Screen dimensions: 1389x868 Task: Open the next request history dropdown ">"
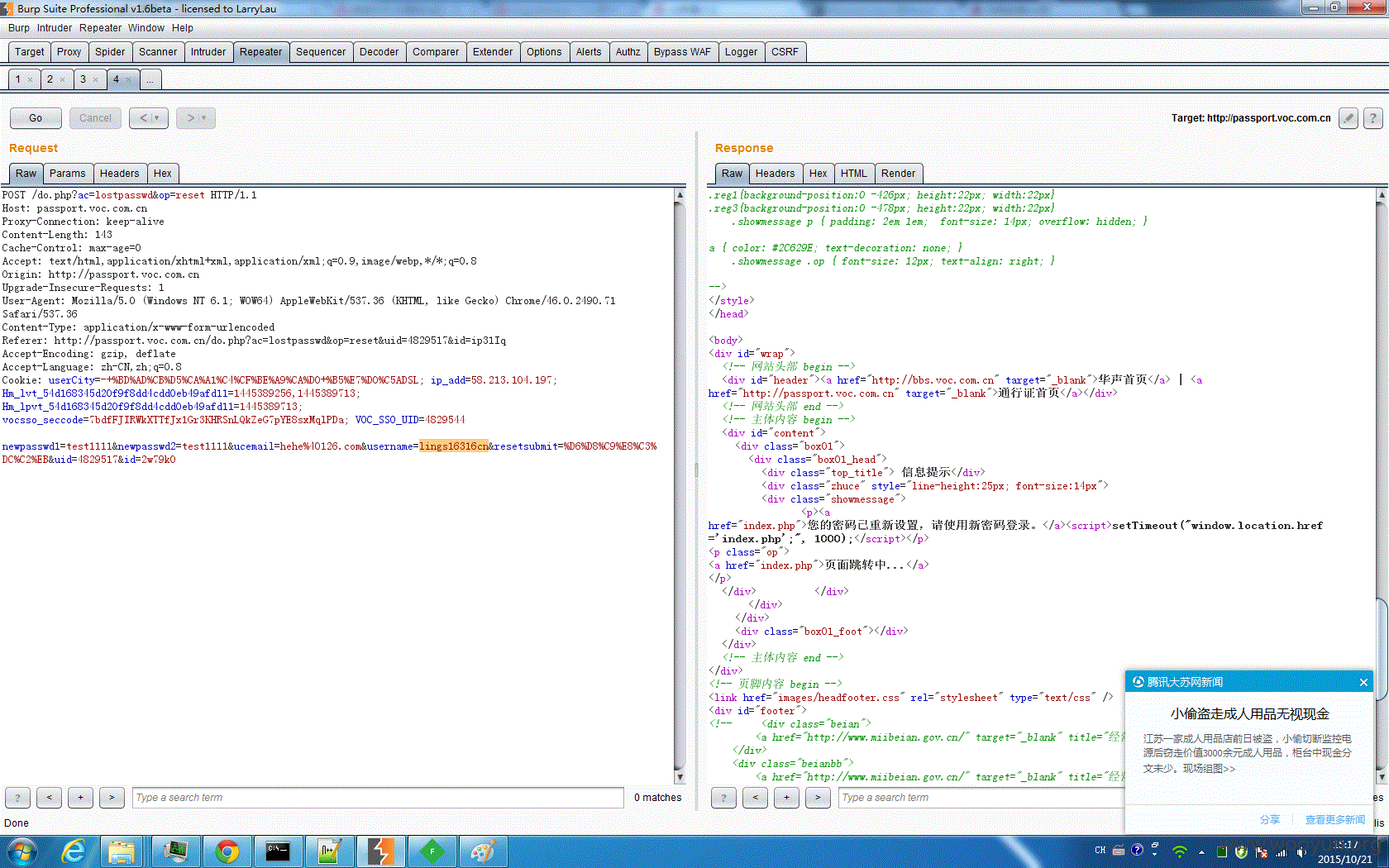(196, 118)
